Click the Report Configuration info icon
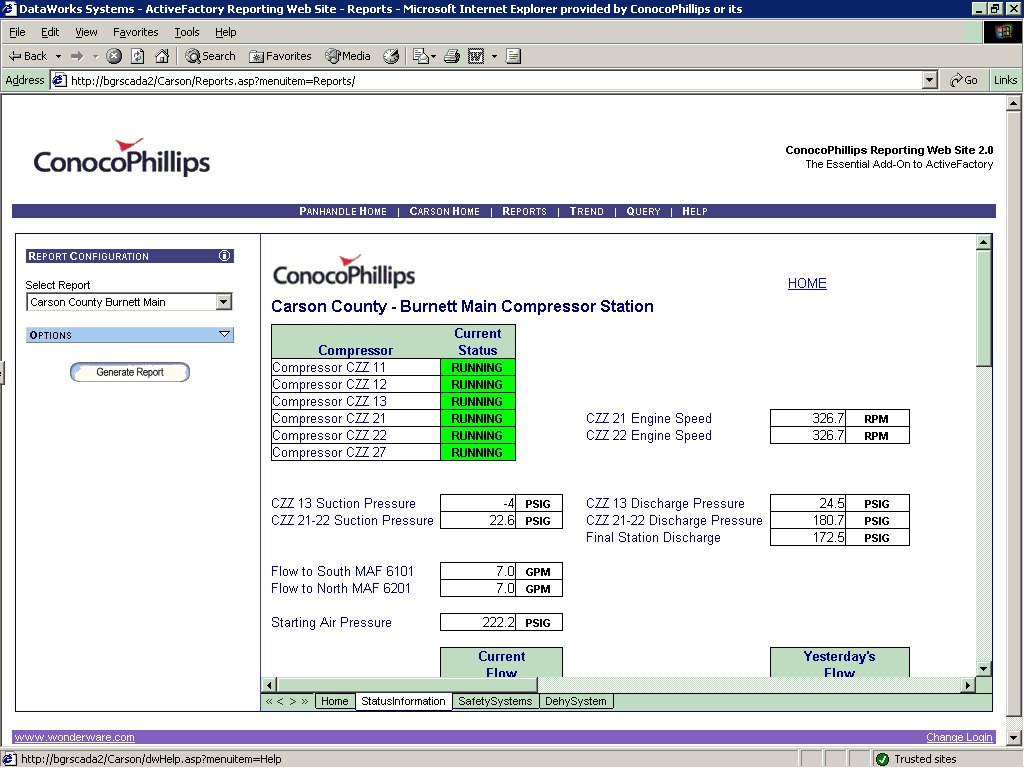The height and width of the screenshot is (768, 1024). [225, 256]
